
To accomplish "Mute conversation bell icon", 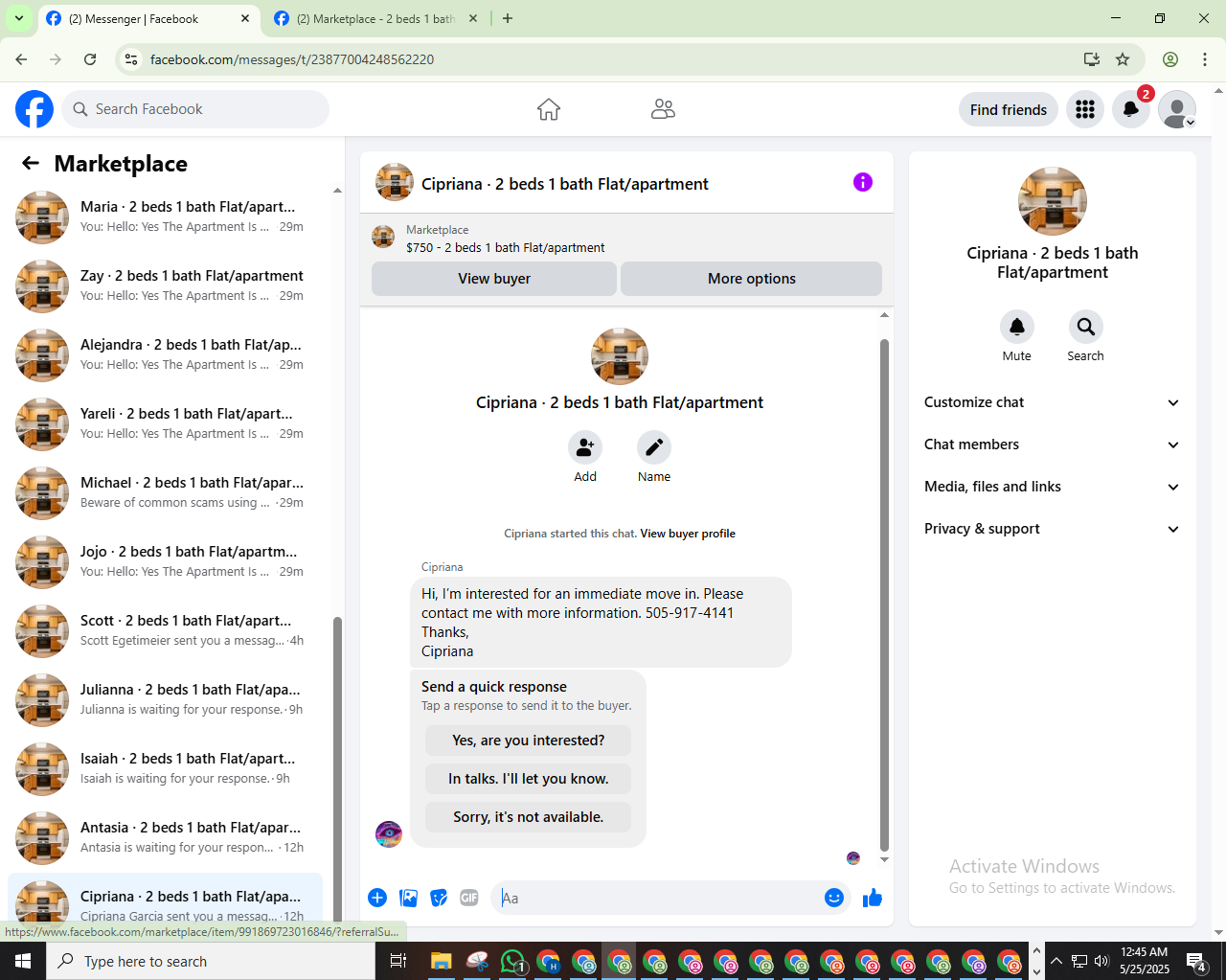I will pyautogui.click(x=1017, y=327).
